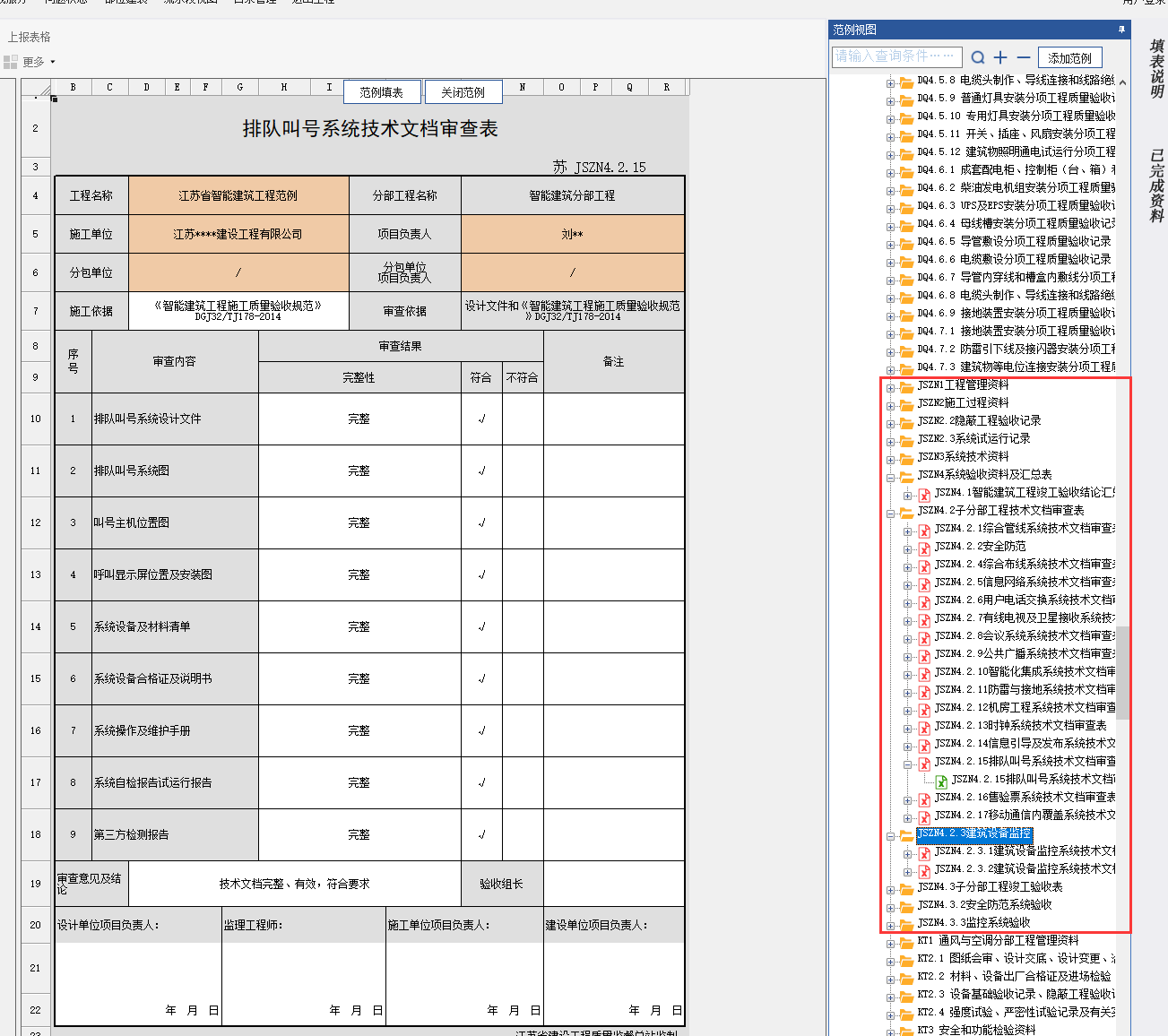Screen dimensions: 1168x1036
Task: Click red file icon of JSZN4.2.3.1建筑设备监控
Action: point(924,852)
